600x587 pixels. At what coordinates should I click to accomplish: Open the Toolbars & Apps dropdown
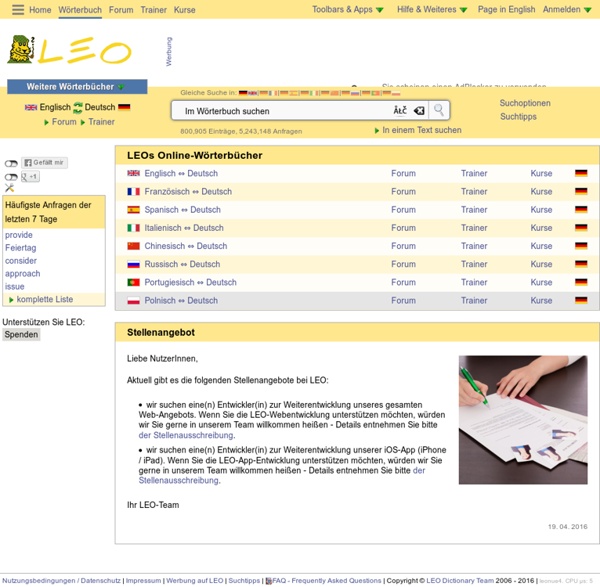347,10
